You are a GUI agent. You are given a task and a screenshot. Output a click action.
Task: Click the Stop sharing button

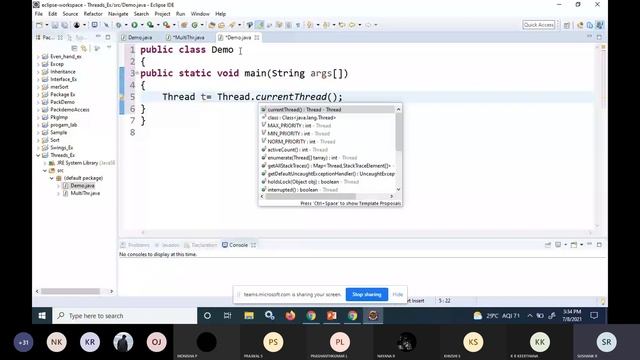pyautogui.click(x=367, y=294)
